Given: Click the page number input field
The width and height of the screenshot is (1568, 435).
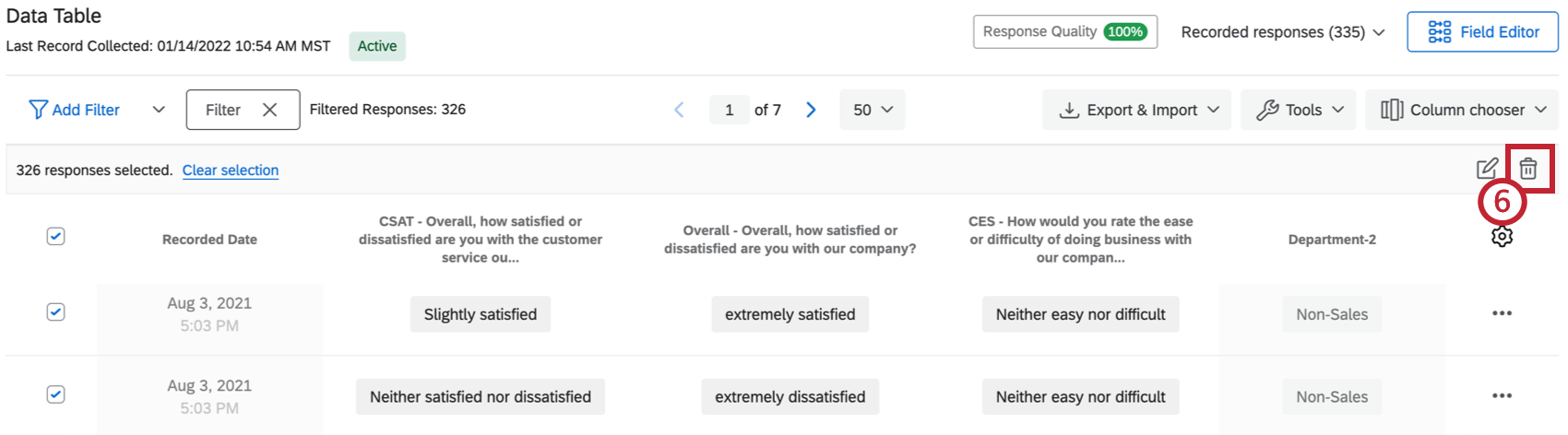Looking at the screenshot, I should click(x=729, y=110).
